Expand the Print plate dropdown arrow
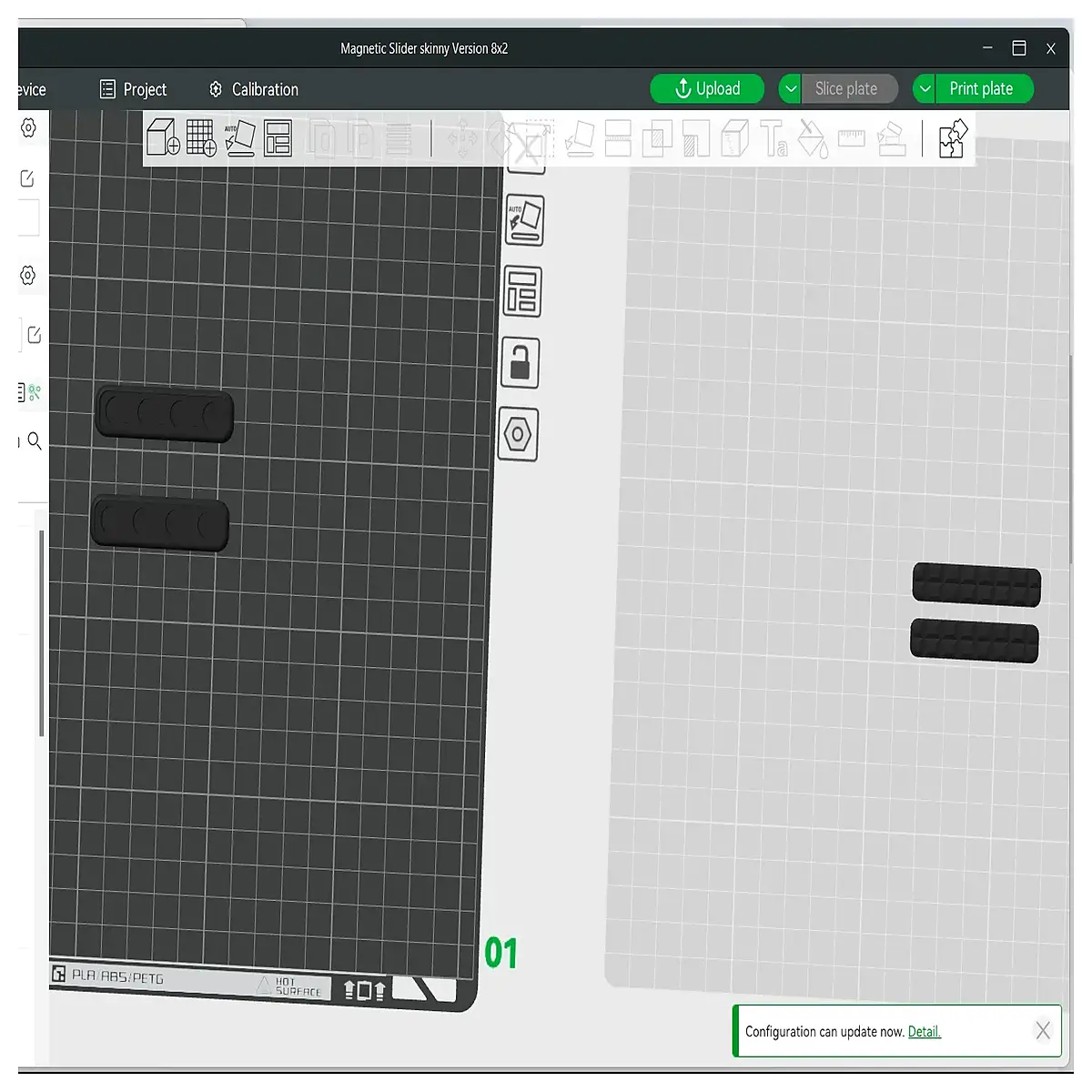The image size is (1092, 1092). click(x=925, y=88)
